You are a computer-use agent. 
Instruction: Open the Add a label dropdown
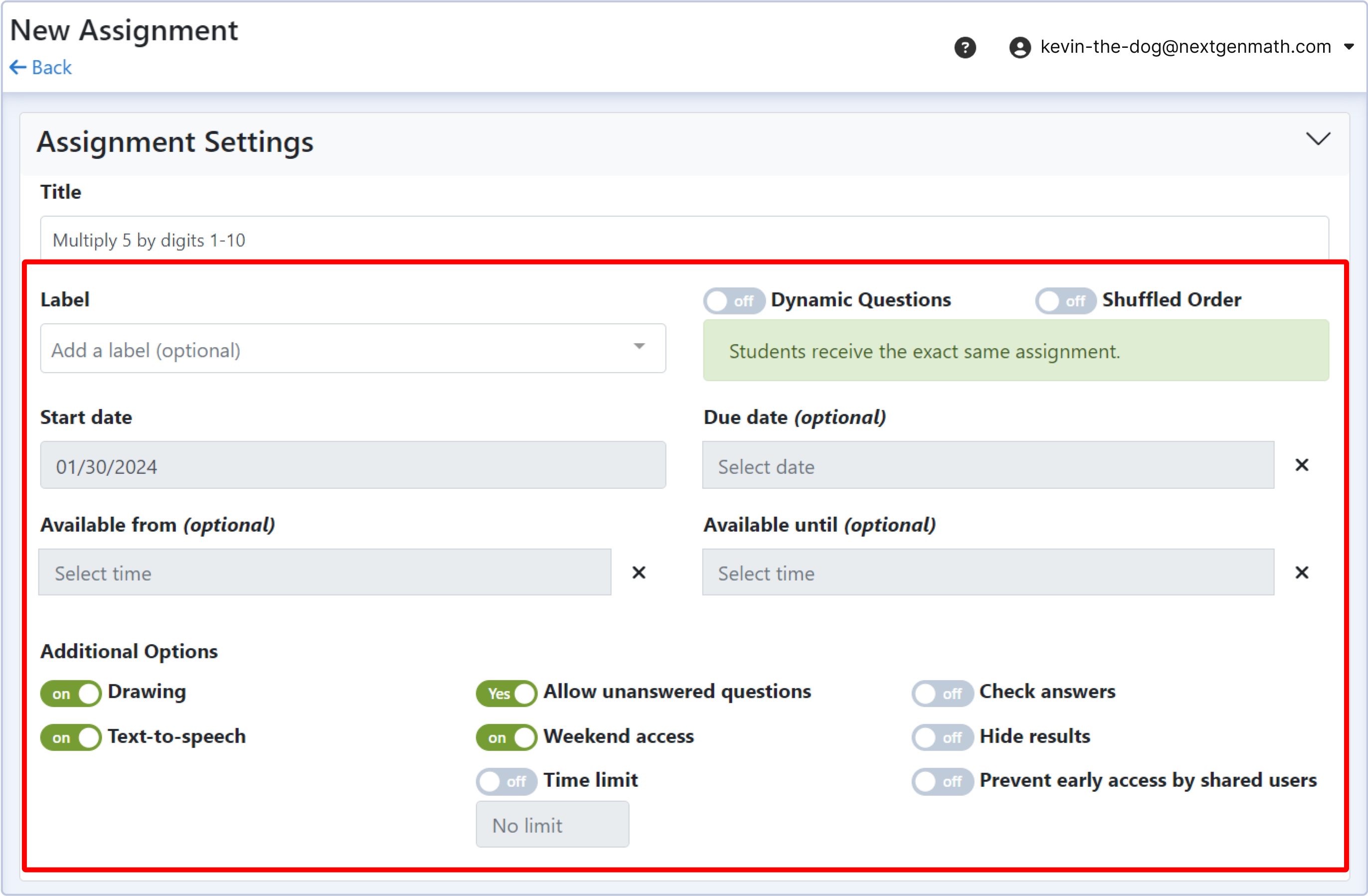352,349
